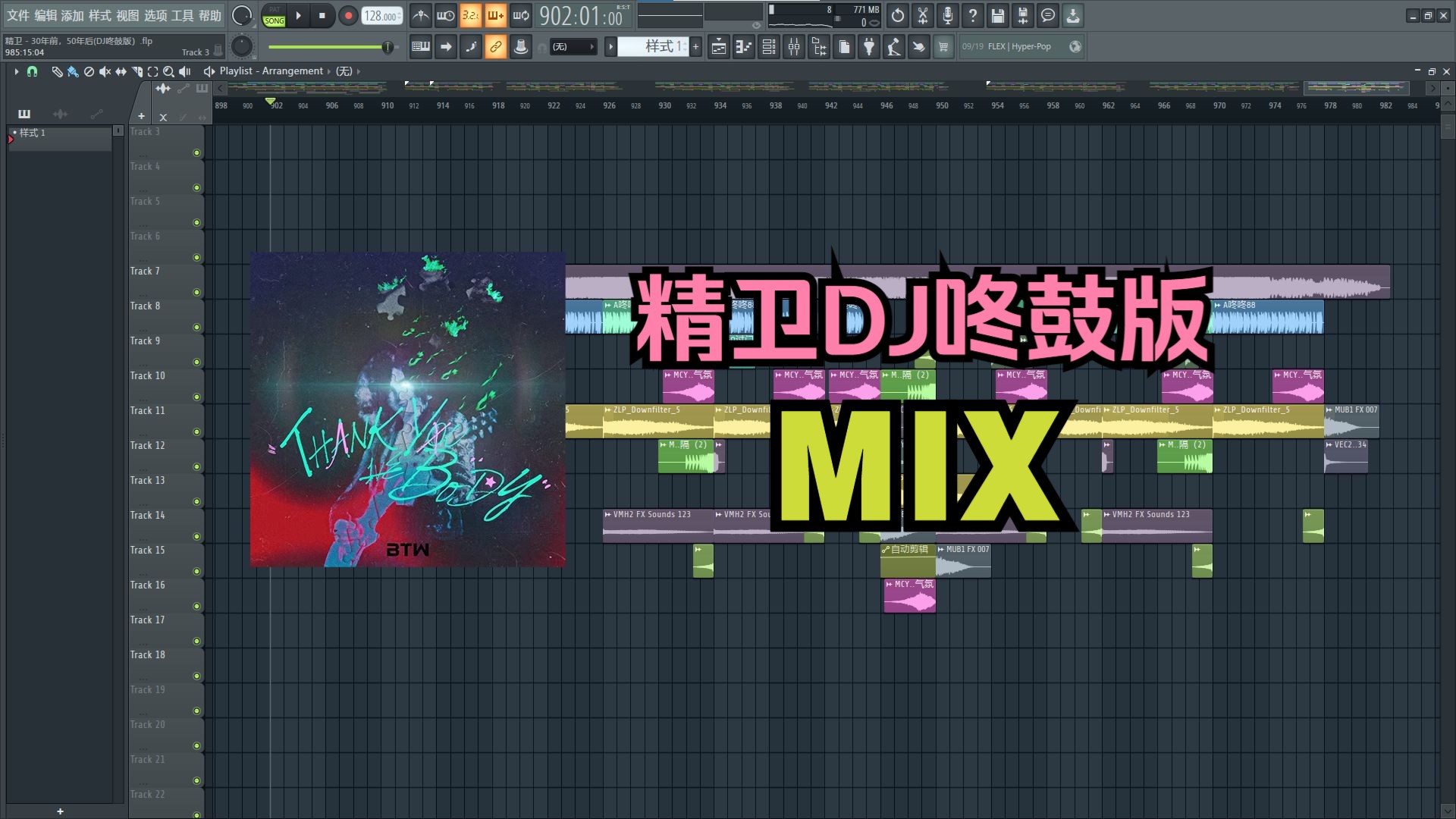Add new pattern with plus button
This screenshot has width=1456, height=819.
[695, 47]
